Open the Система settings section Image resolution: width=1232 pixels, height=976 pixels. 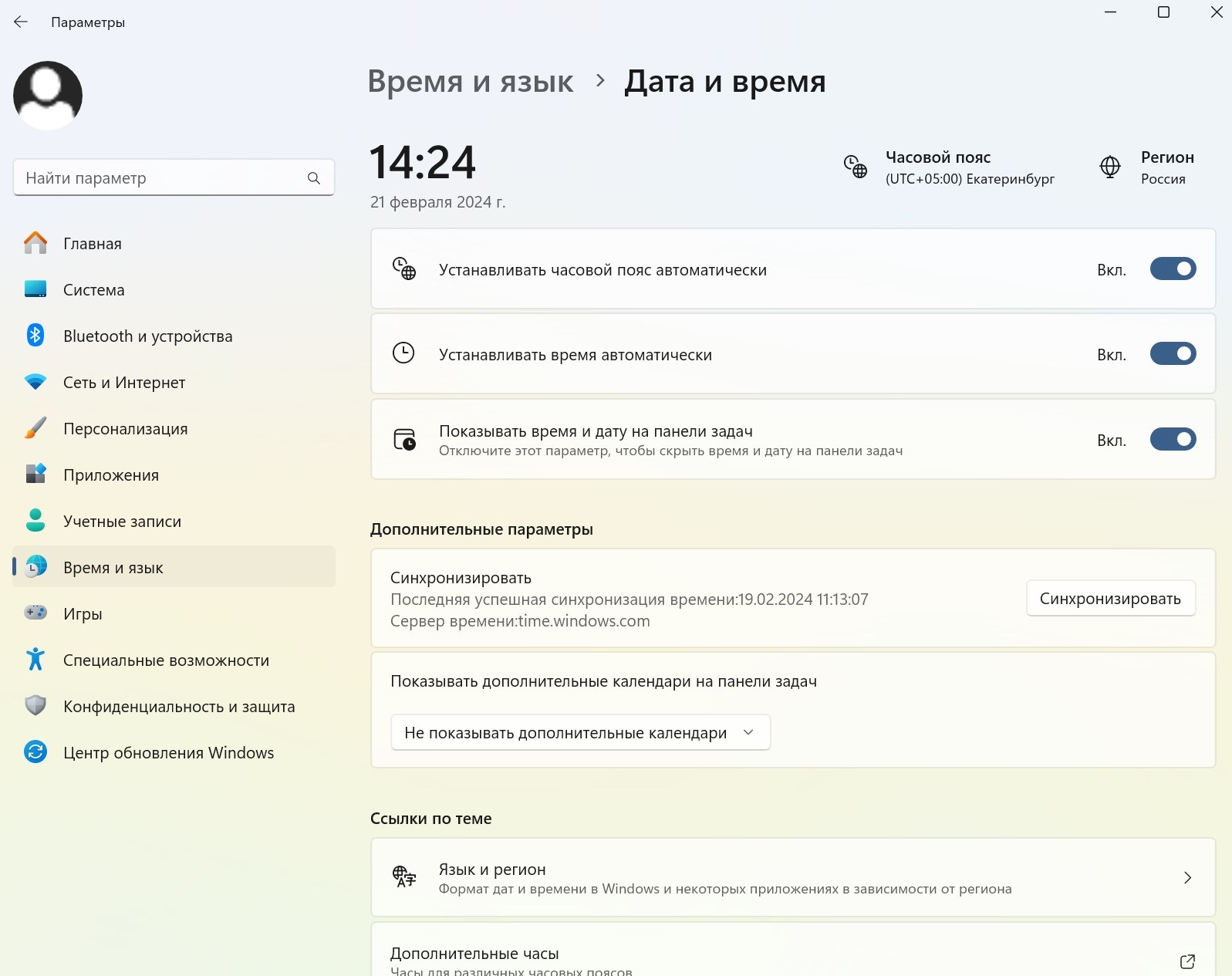pyautogui.click(x=94, y=290)
